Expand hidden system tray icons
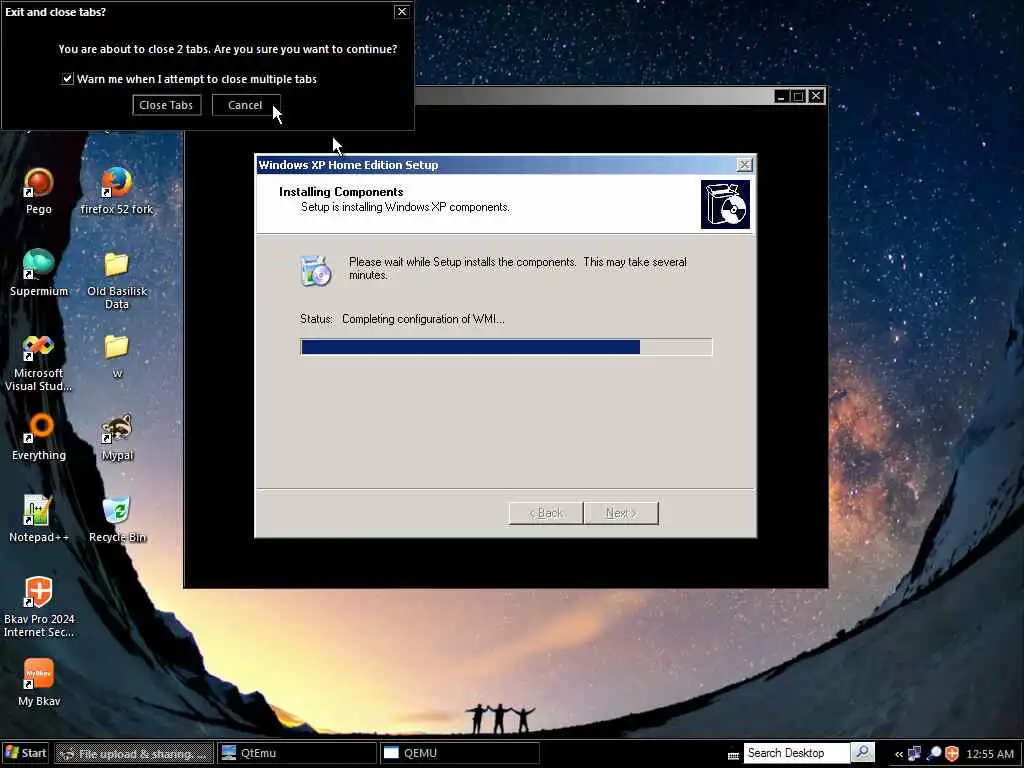1024x768 pixels. [x=899, y=754]
